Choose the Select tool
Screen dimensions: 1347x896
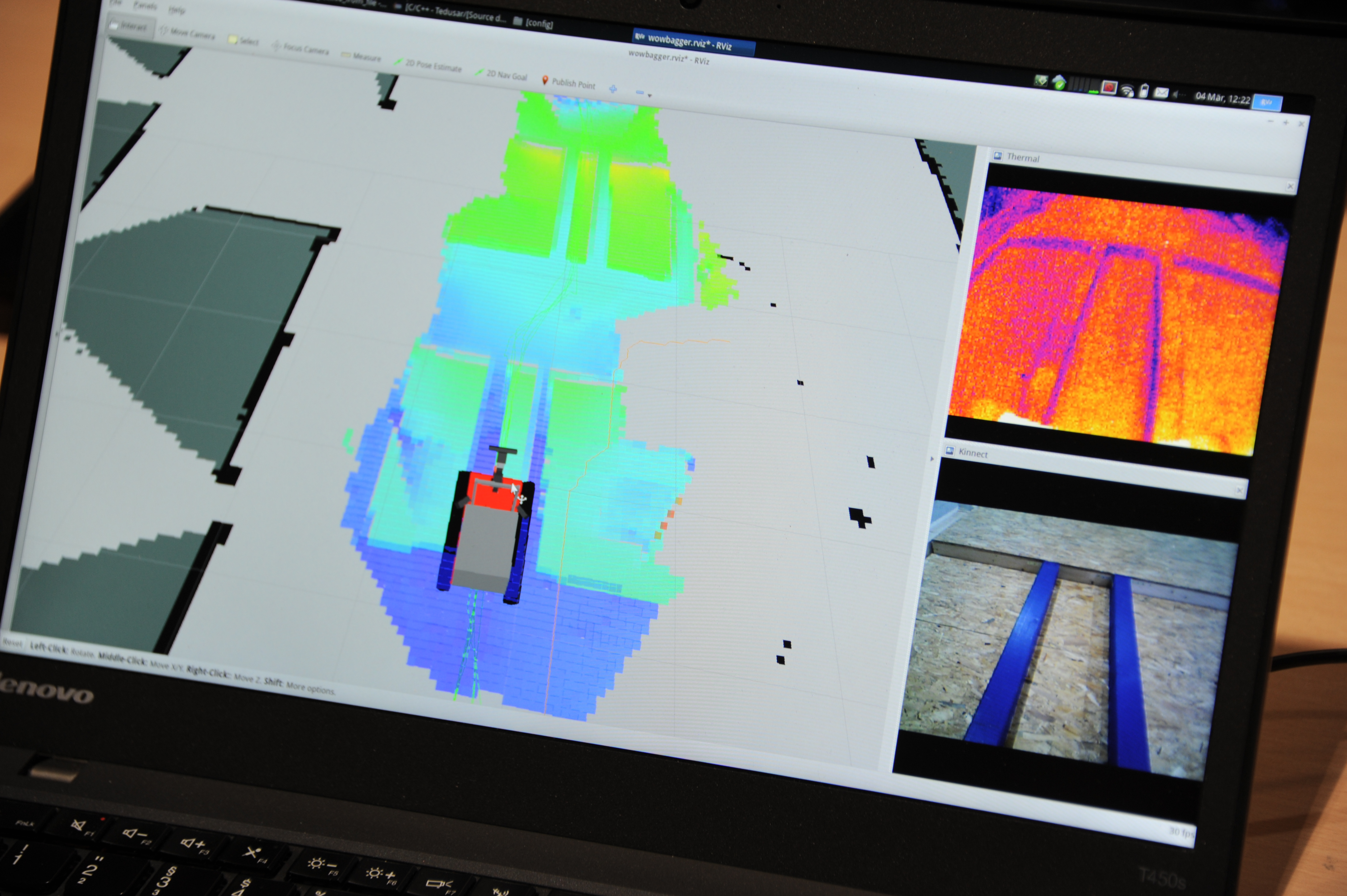243,40
